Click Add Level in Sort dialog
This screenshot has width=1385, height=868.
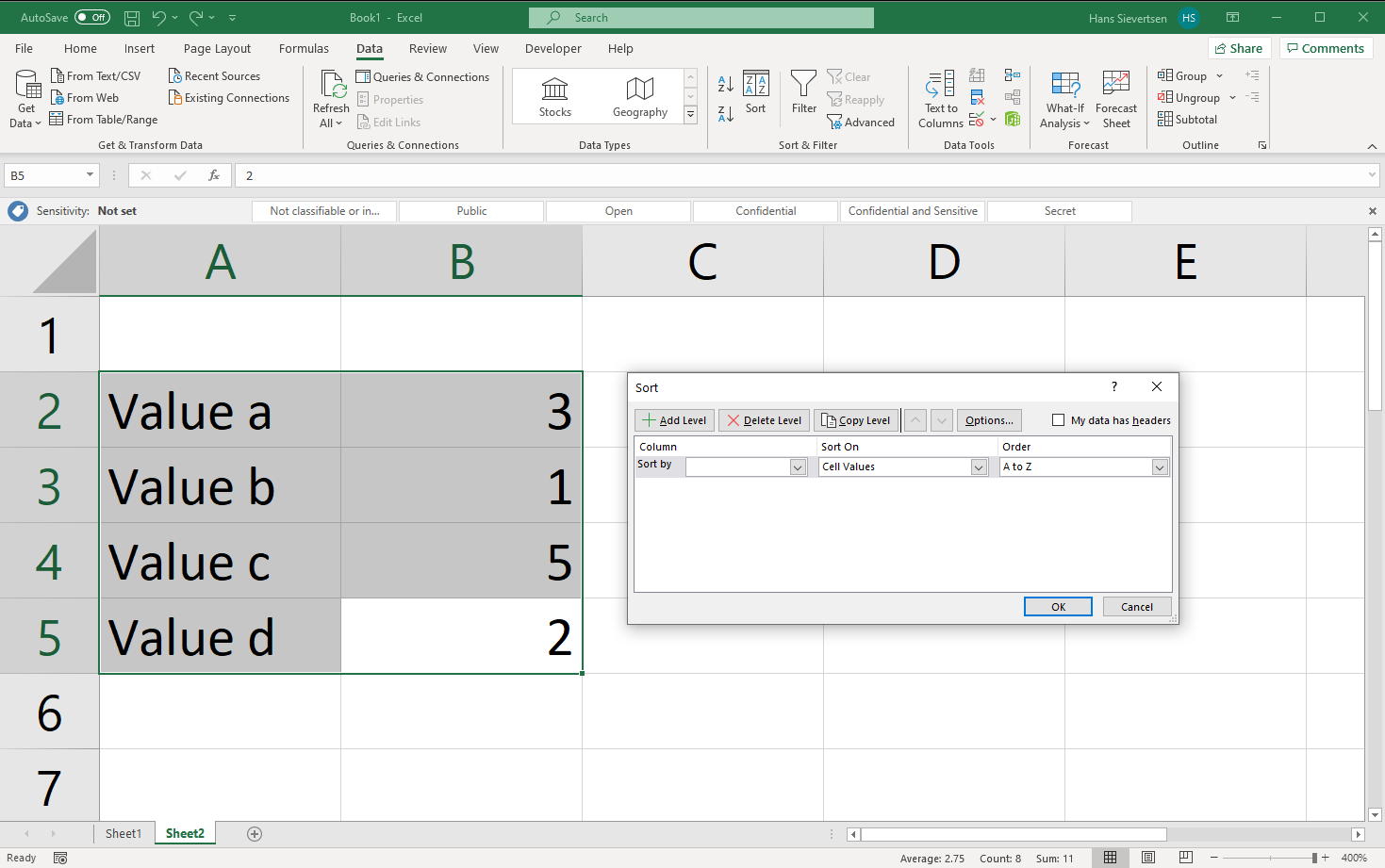coord(674,420)
